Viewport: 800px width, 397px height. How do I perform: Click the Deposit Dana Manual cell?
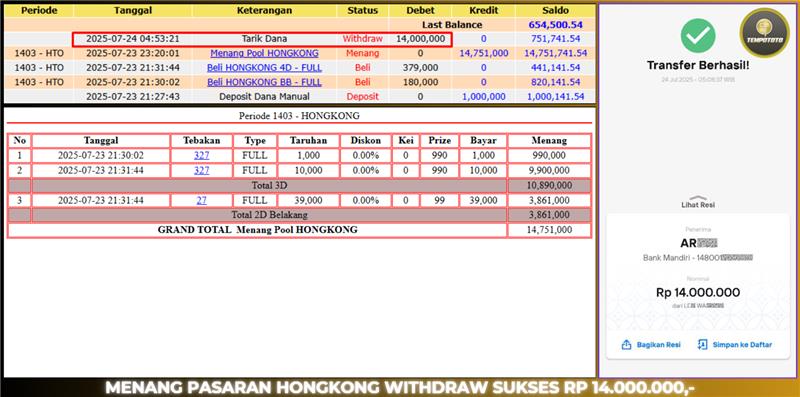(x=264, y=96)
